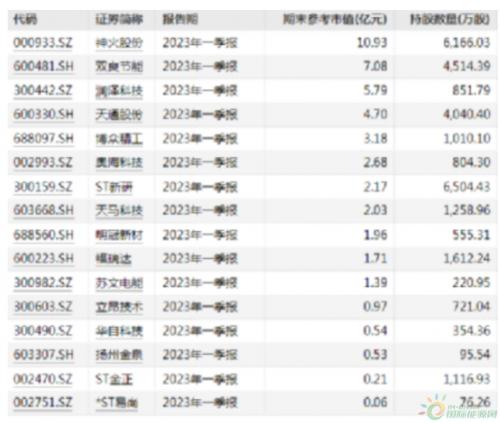Click the 期末参考市值(亿元) column header
The height and width of the screenshot is (423, 500).
[x=335, y=19]
